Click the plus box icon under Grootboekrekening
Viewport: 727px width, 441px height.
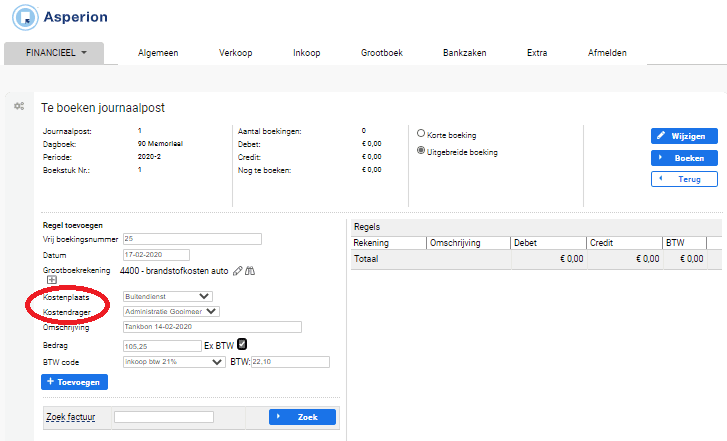[x=52, y=280]
